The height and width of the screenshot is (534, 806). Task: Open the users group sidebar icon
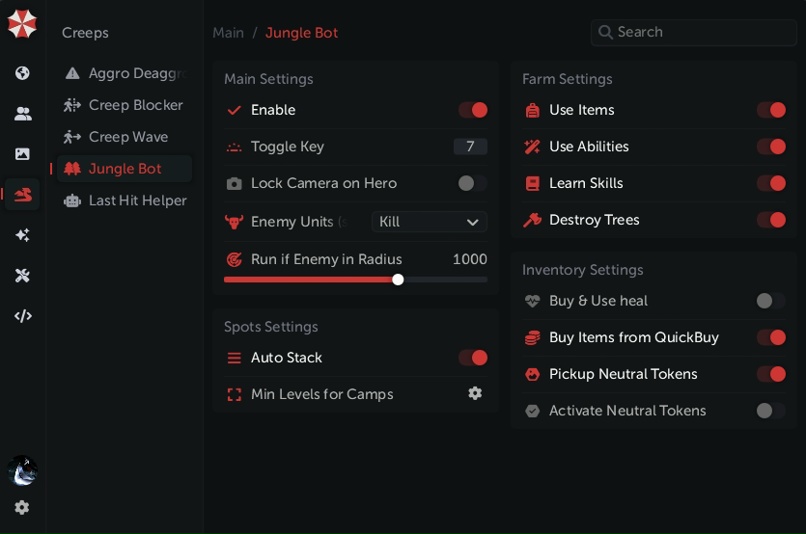22,114
